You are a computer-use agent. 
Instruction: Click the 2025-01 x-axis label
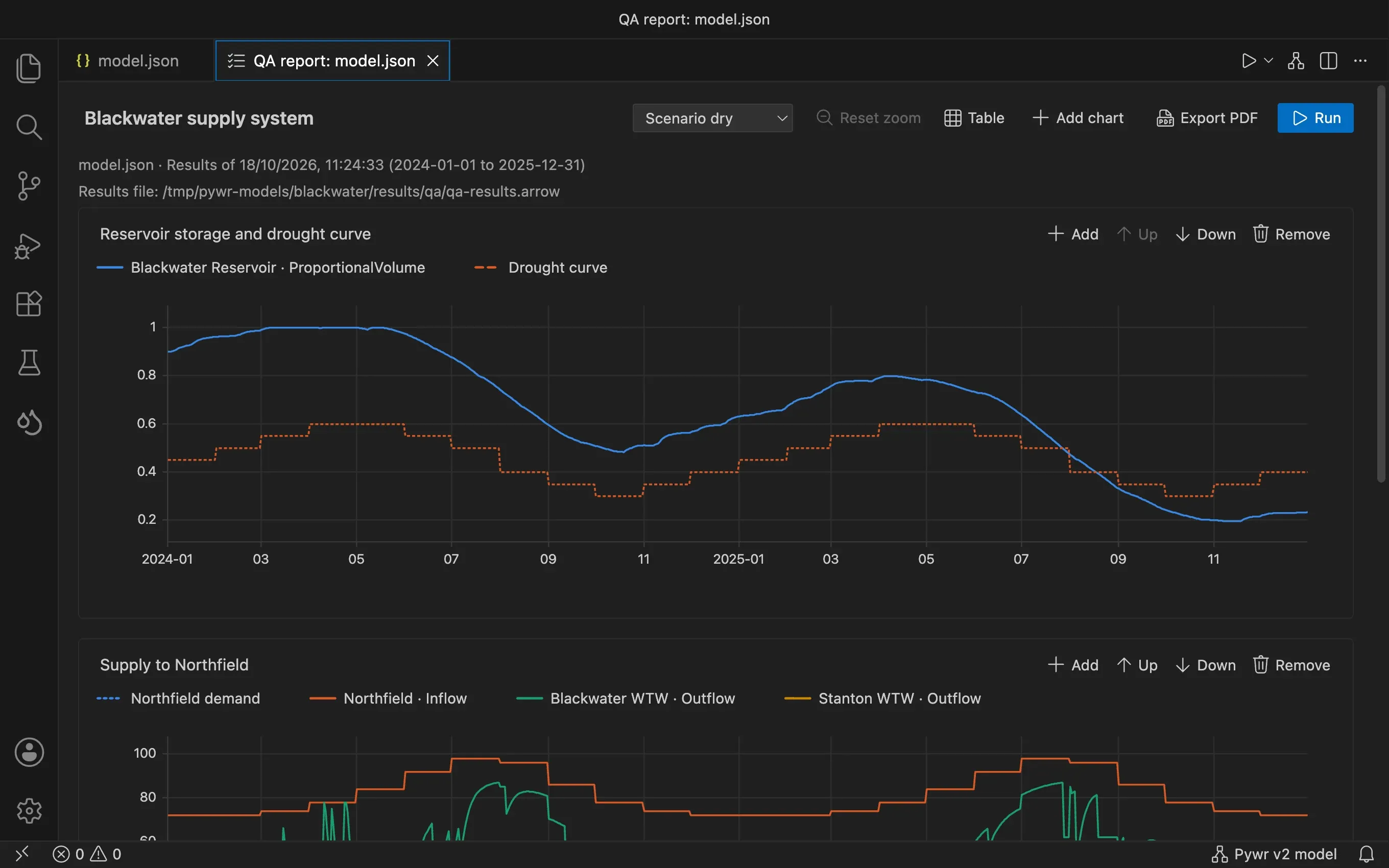point(739,559)
